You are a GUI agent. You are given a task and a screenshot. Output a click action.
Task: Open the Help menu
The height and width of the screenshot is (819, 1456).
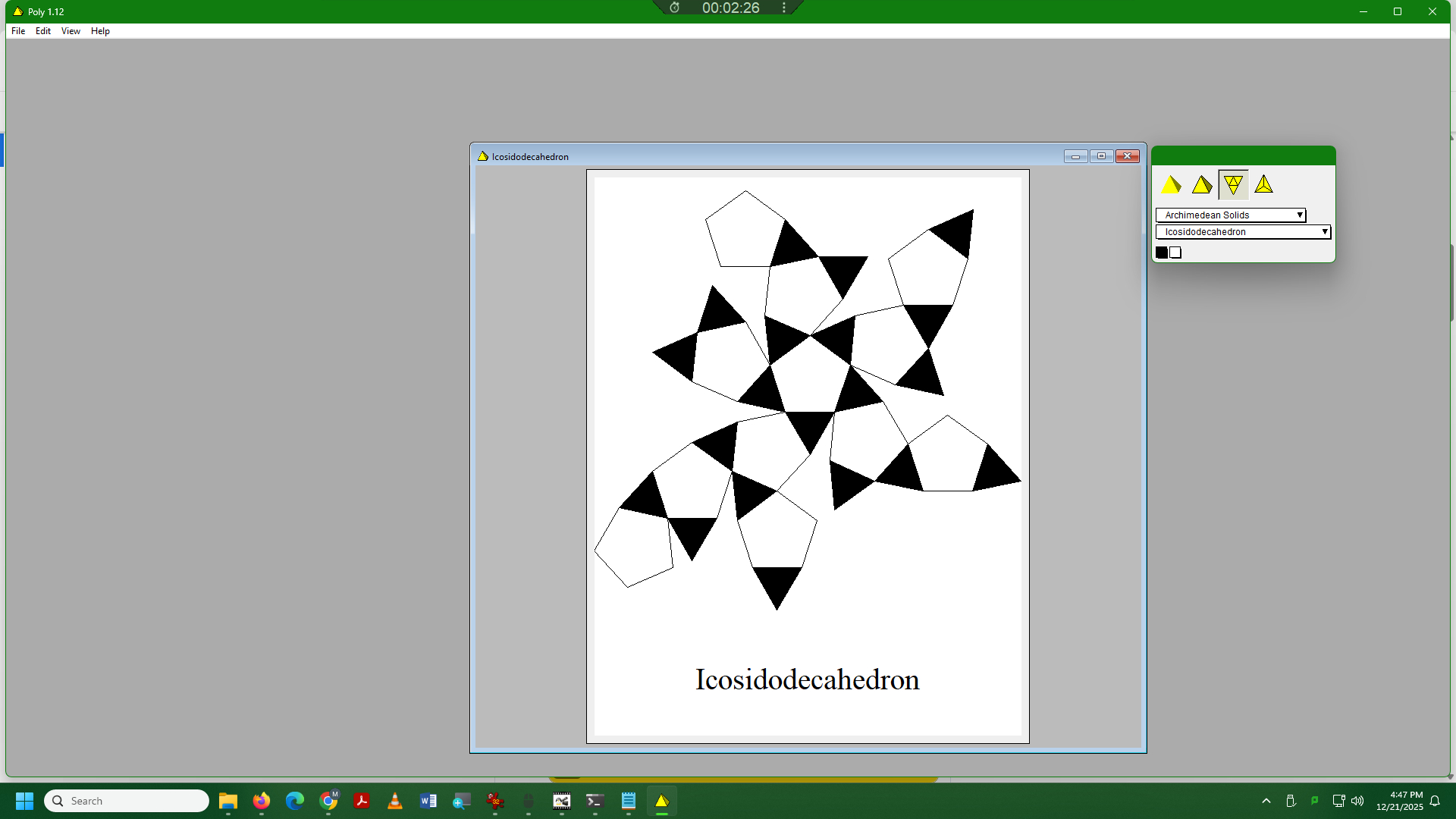point(100,31)
